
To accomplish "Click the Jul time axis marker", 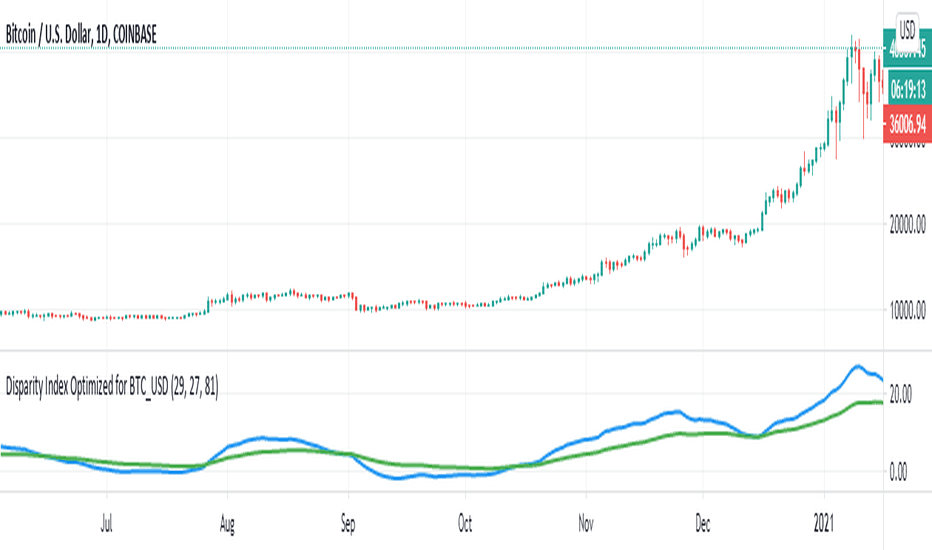I will [x=106, y=524].
